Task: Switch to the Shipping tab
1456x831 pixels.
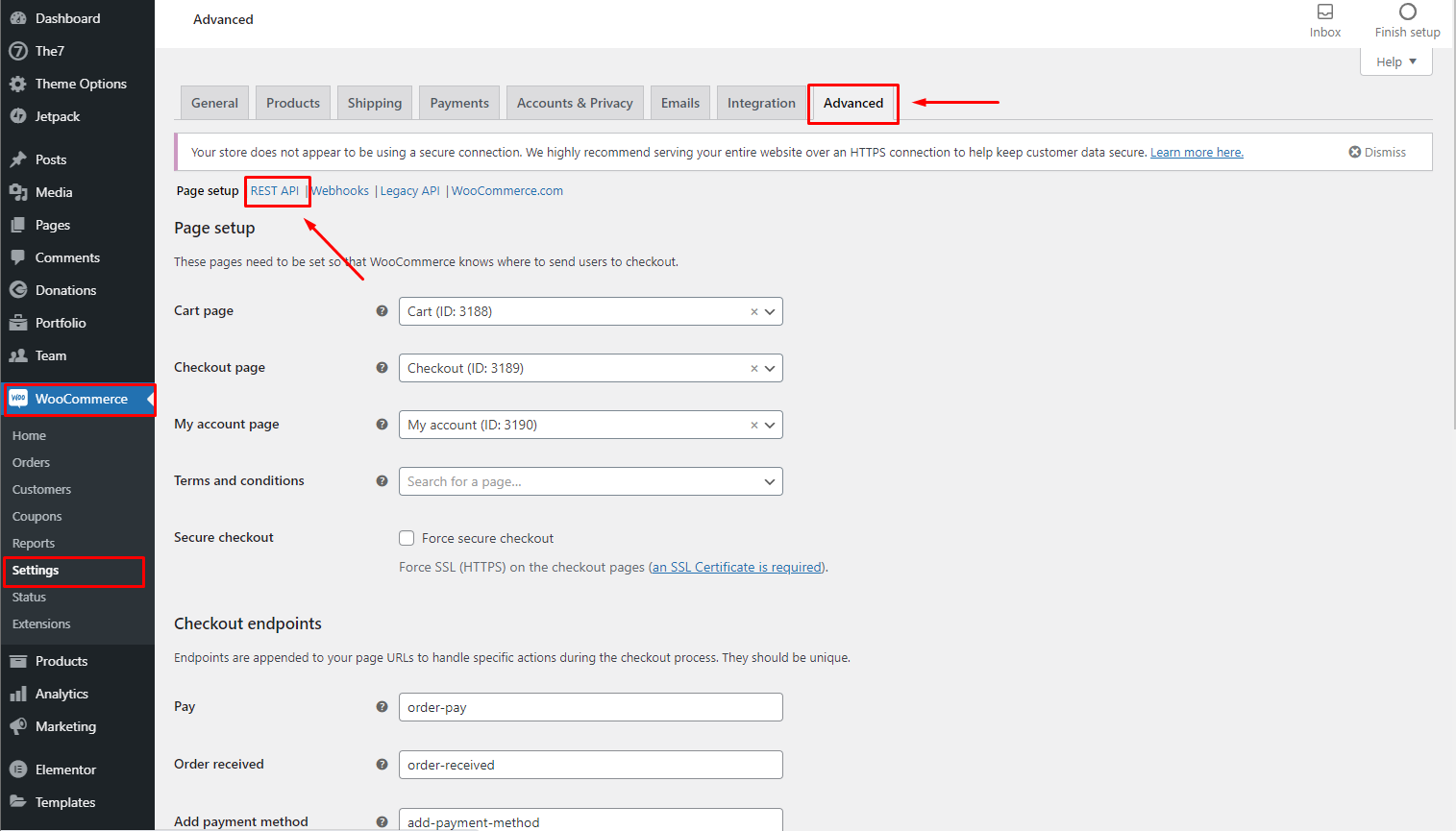Action: click(x=375, y=103)
